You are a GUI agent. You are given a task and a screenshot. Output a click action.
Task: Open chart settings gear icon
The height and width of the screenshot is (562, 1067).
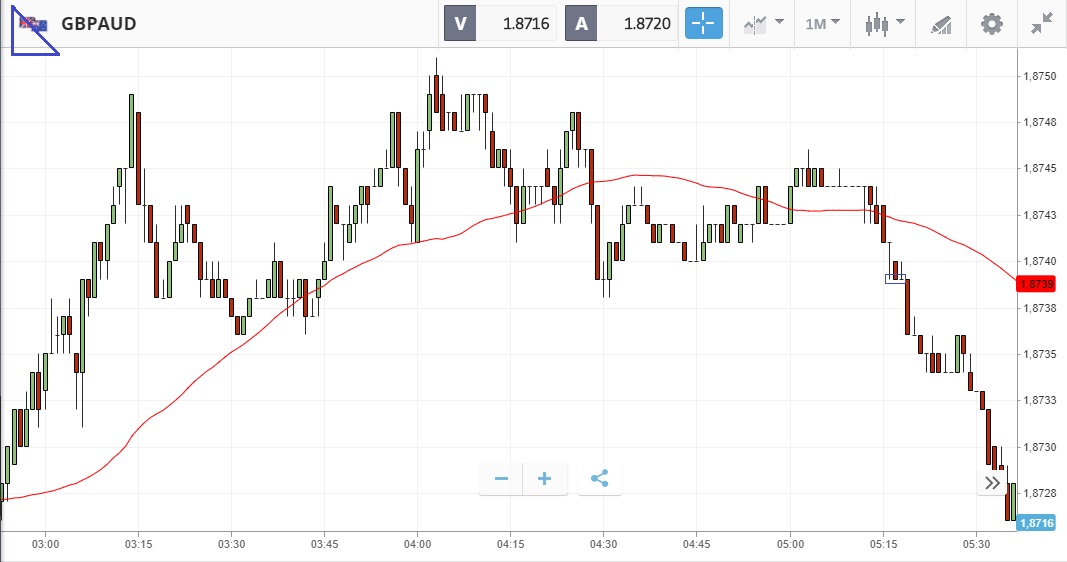point(991,23)
